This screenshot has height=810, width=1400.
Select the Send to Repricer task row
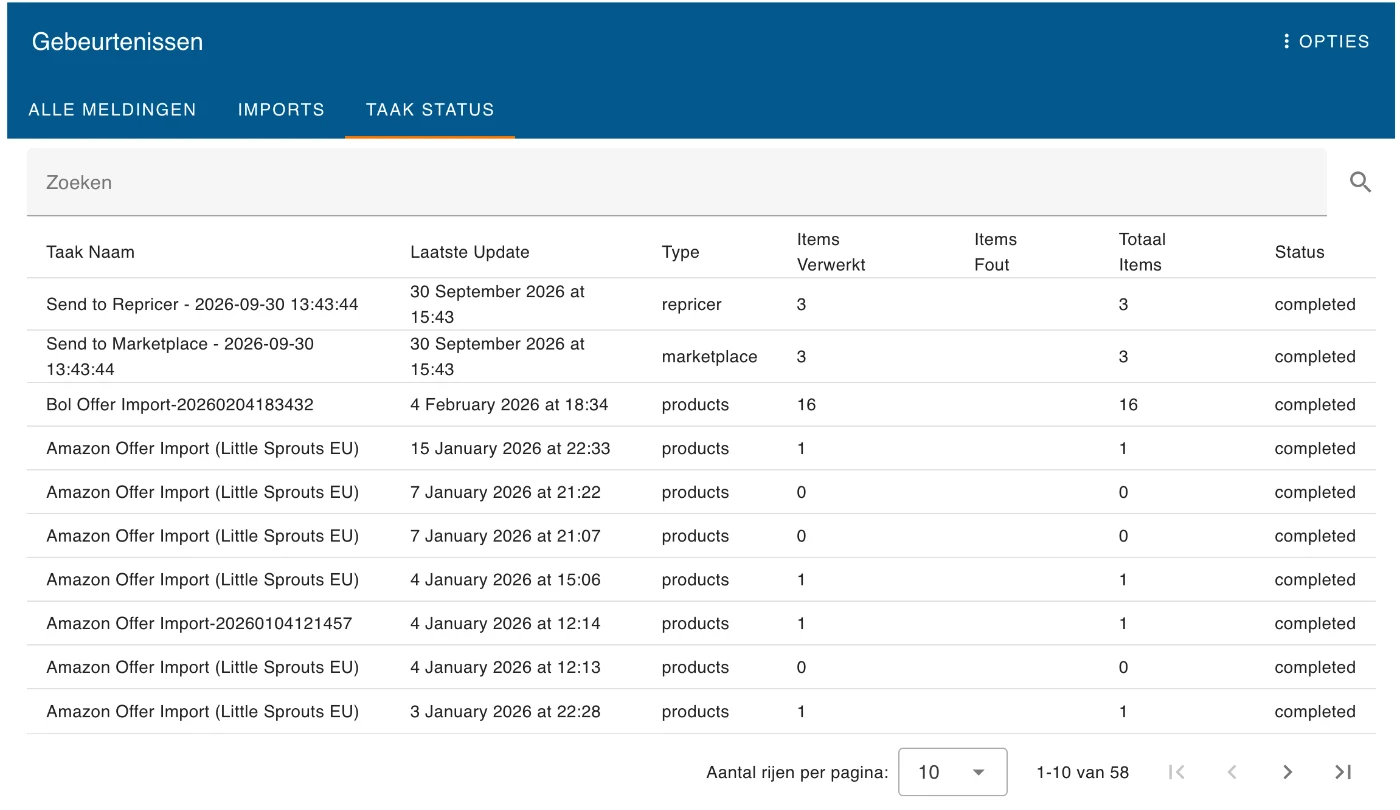point(701,304)
